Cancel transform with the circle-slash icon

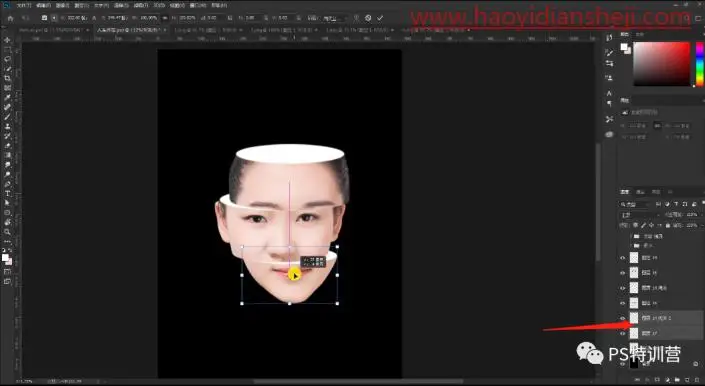click(x=368, y=18)
